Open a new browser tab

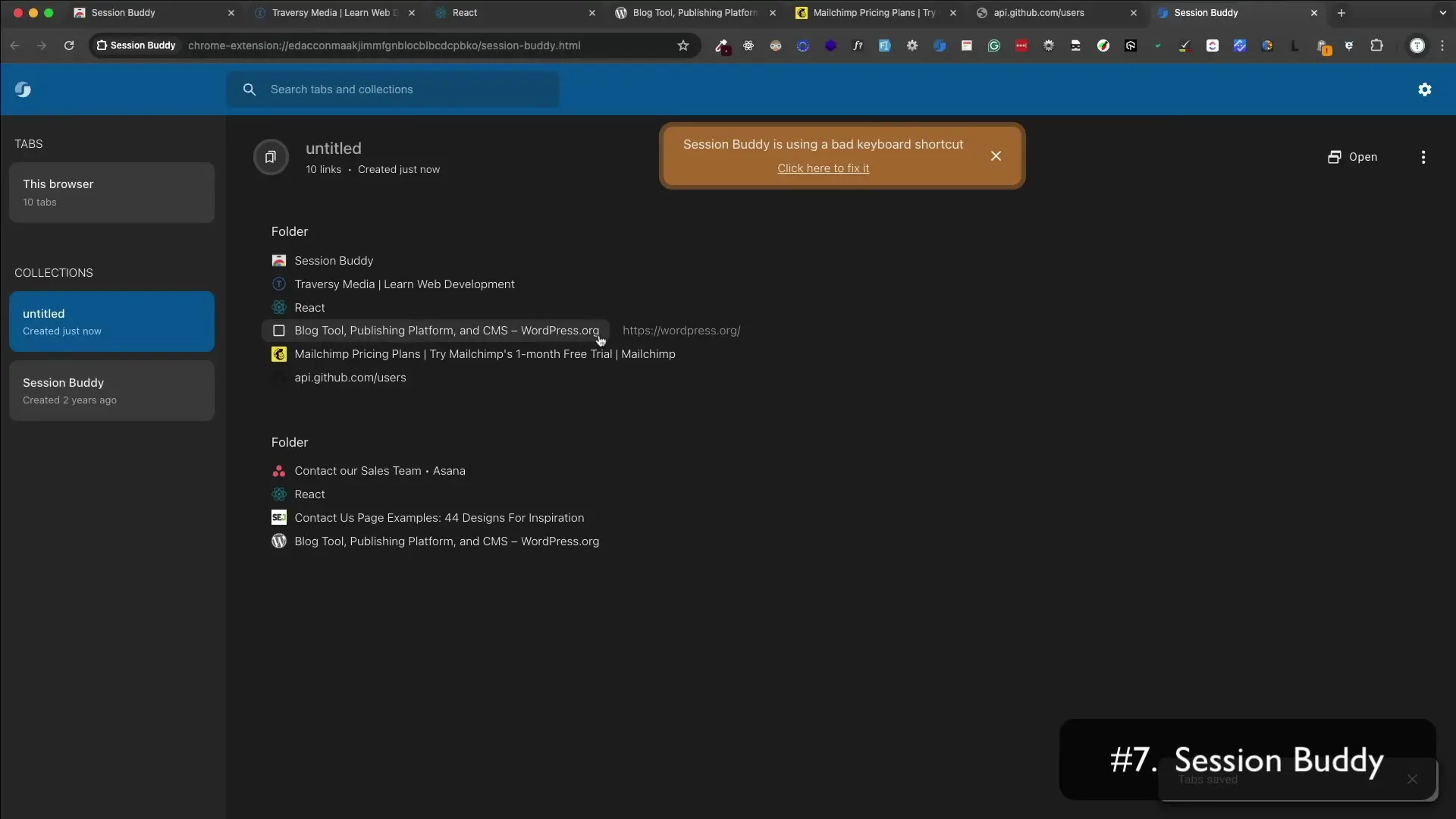(x=1341, y=13)
